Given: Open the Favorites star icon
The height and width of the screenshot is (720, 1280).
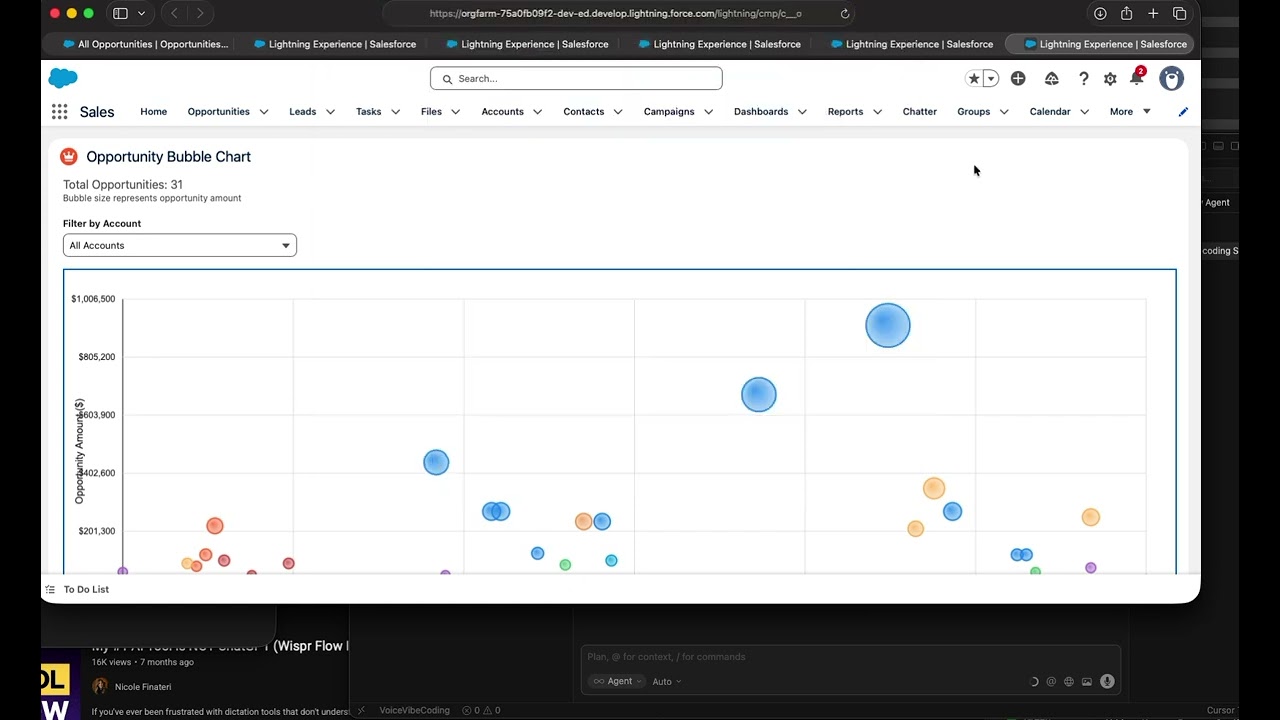Looking at the screenshot, I should [x=974, y=78].
